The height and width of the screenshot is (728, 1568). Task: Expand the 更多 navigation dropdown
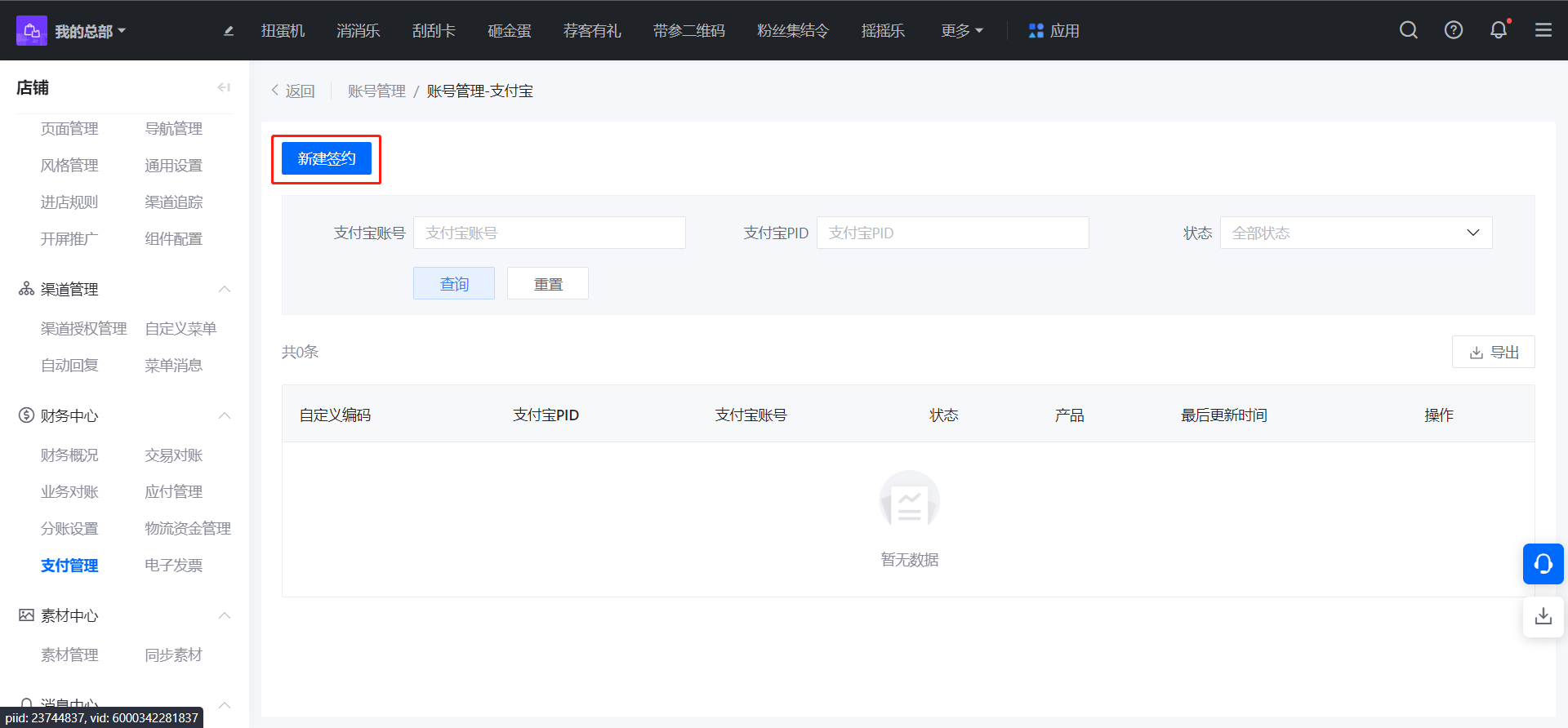point(961,31)
